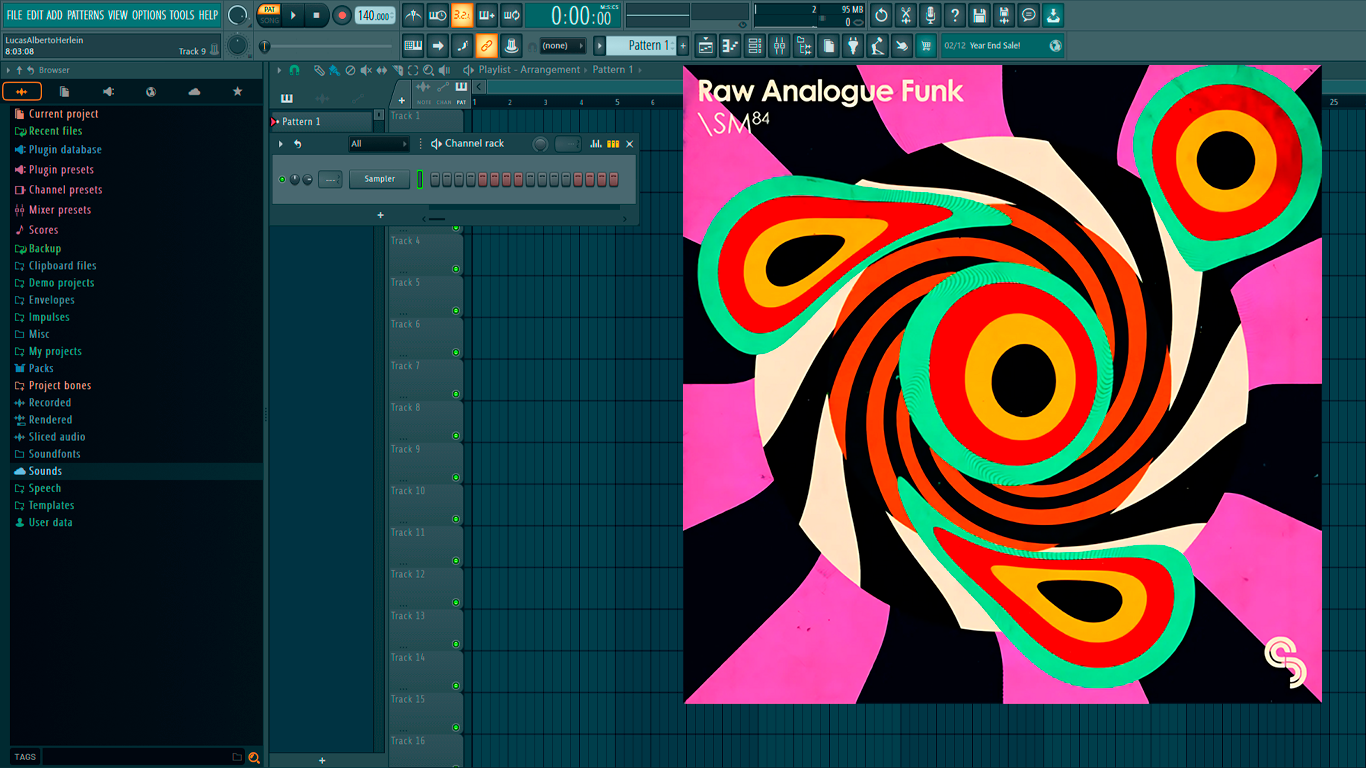Click the record button
This screenshot has width=1366, height=768.
click(x=342, y=15)
